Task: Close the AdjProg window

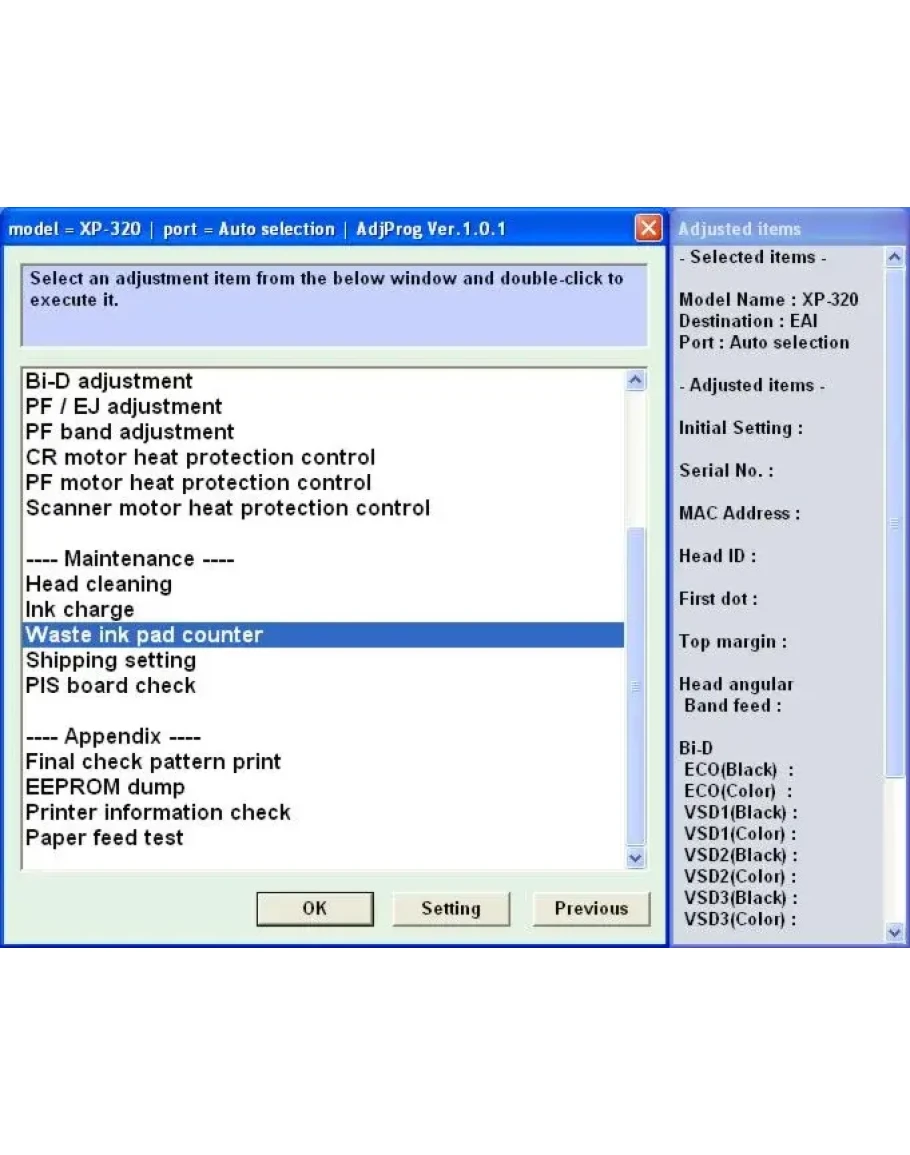Action: click(x=648, y=229)
